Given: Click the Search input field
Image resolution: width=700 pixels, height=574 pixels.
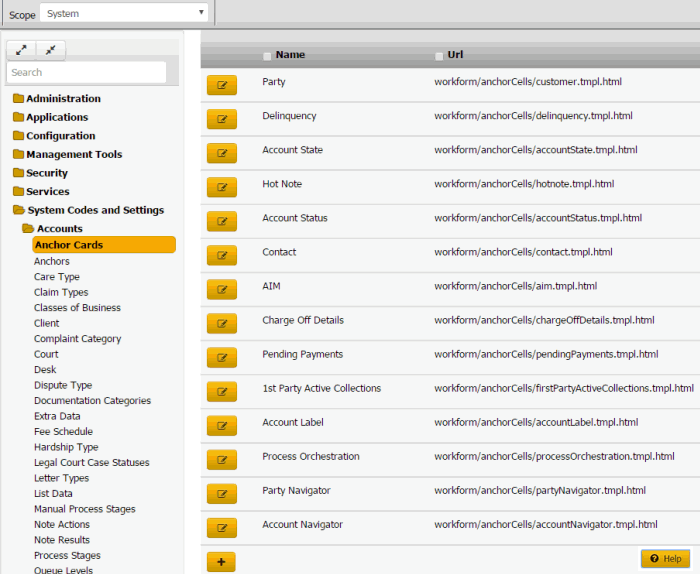Looking at the screenshot, I should [x=86, y=72].
